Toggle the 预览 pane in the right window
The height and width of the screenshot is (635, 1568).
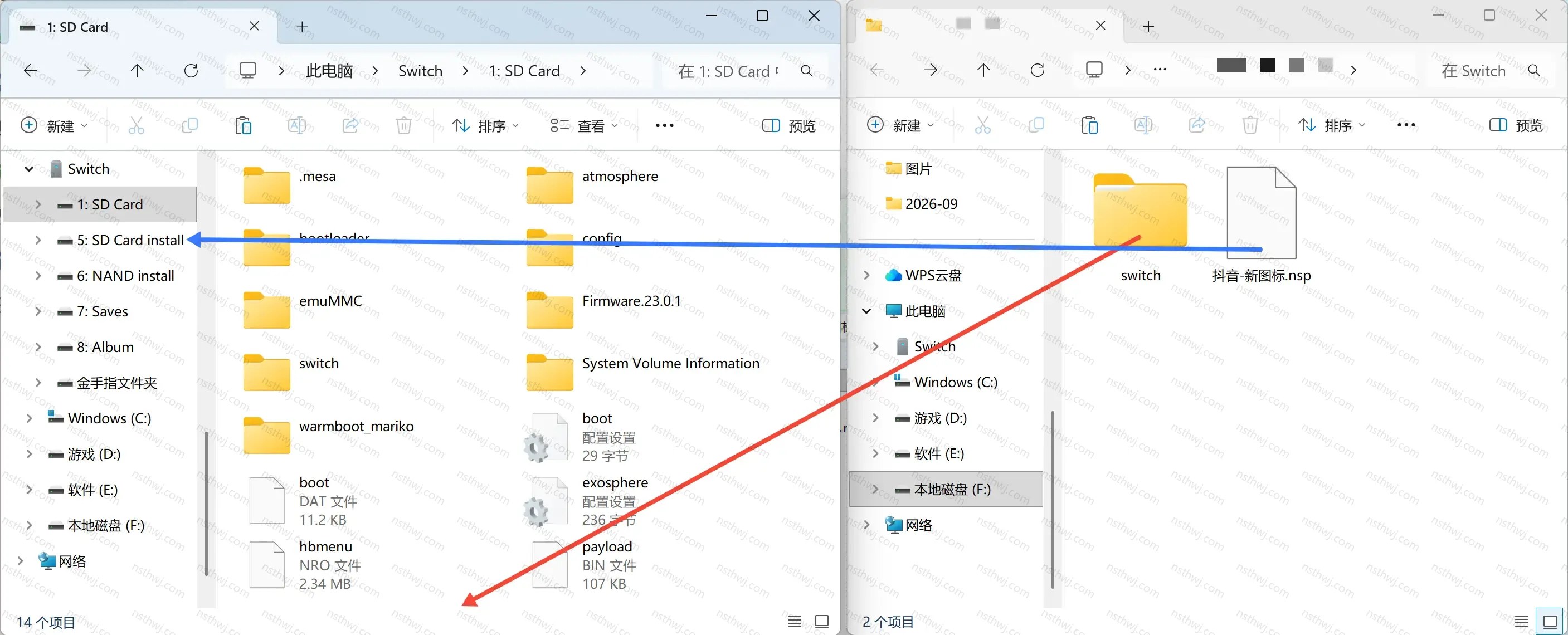[x=1516, y=125]
